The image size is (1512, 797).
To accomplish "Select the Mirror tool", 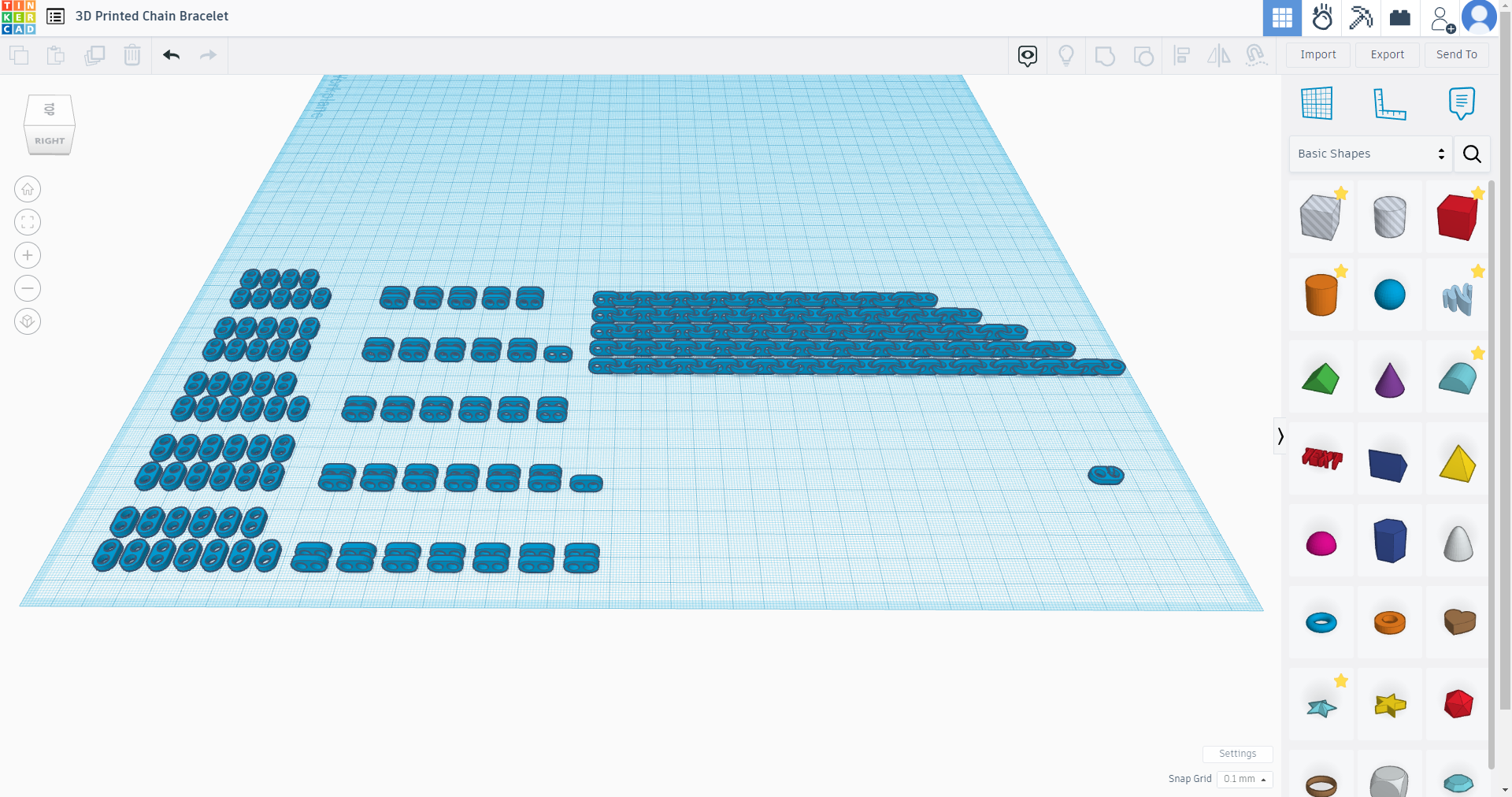I will point(1218,55).
